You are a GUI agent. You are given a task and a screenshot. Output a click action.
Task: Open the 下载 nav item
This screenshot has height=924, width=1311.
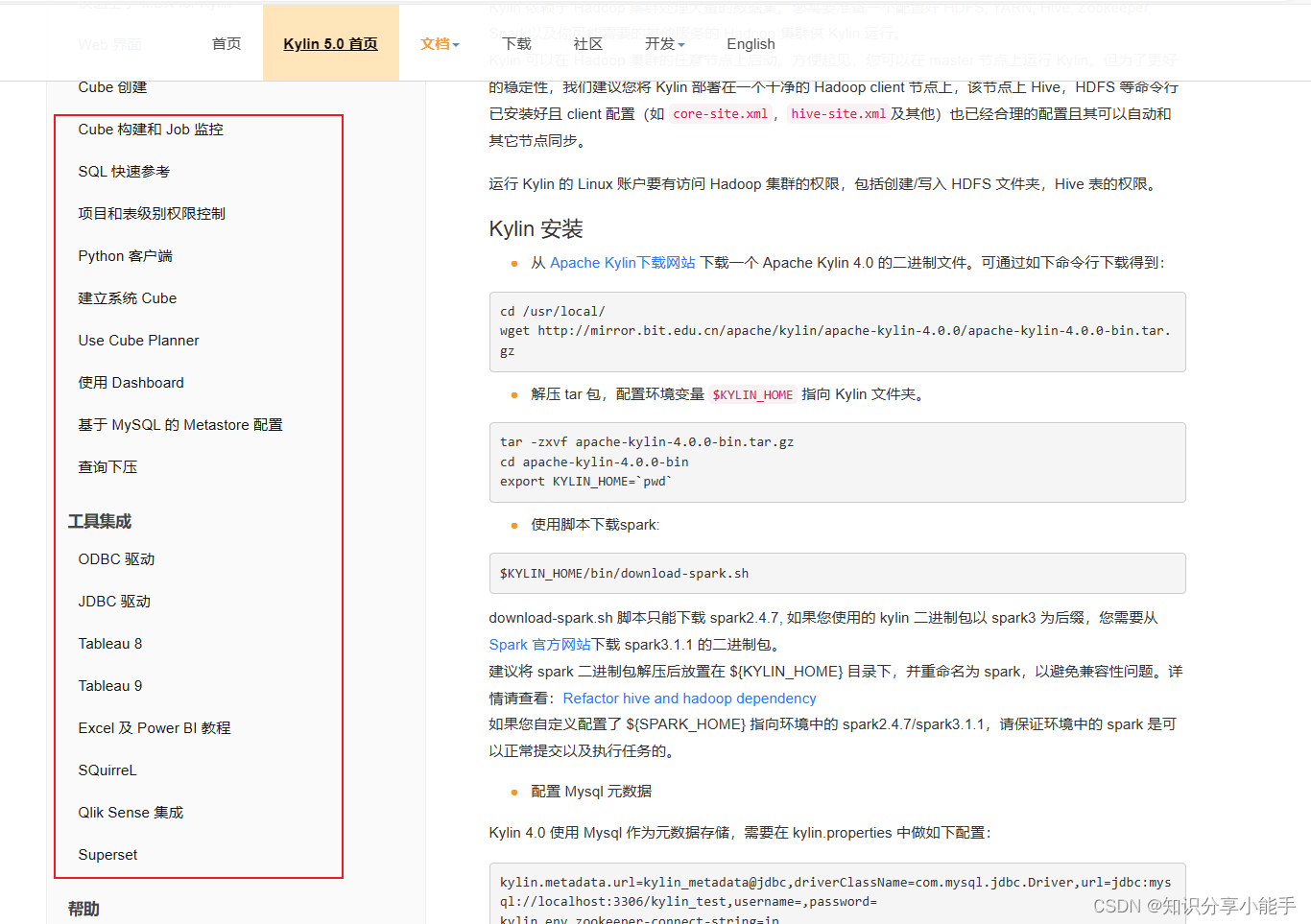(x=516, y=44)
